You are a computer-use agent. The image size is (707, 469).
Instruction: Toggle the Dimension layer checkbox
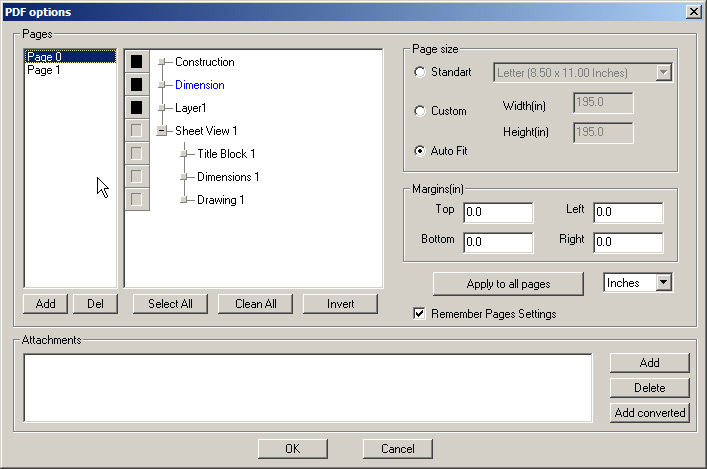point(137,85)
